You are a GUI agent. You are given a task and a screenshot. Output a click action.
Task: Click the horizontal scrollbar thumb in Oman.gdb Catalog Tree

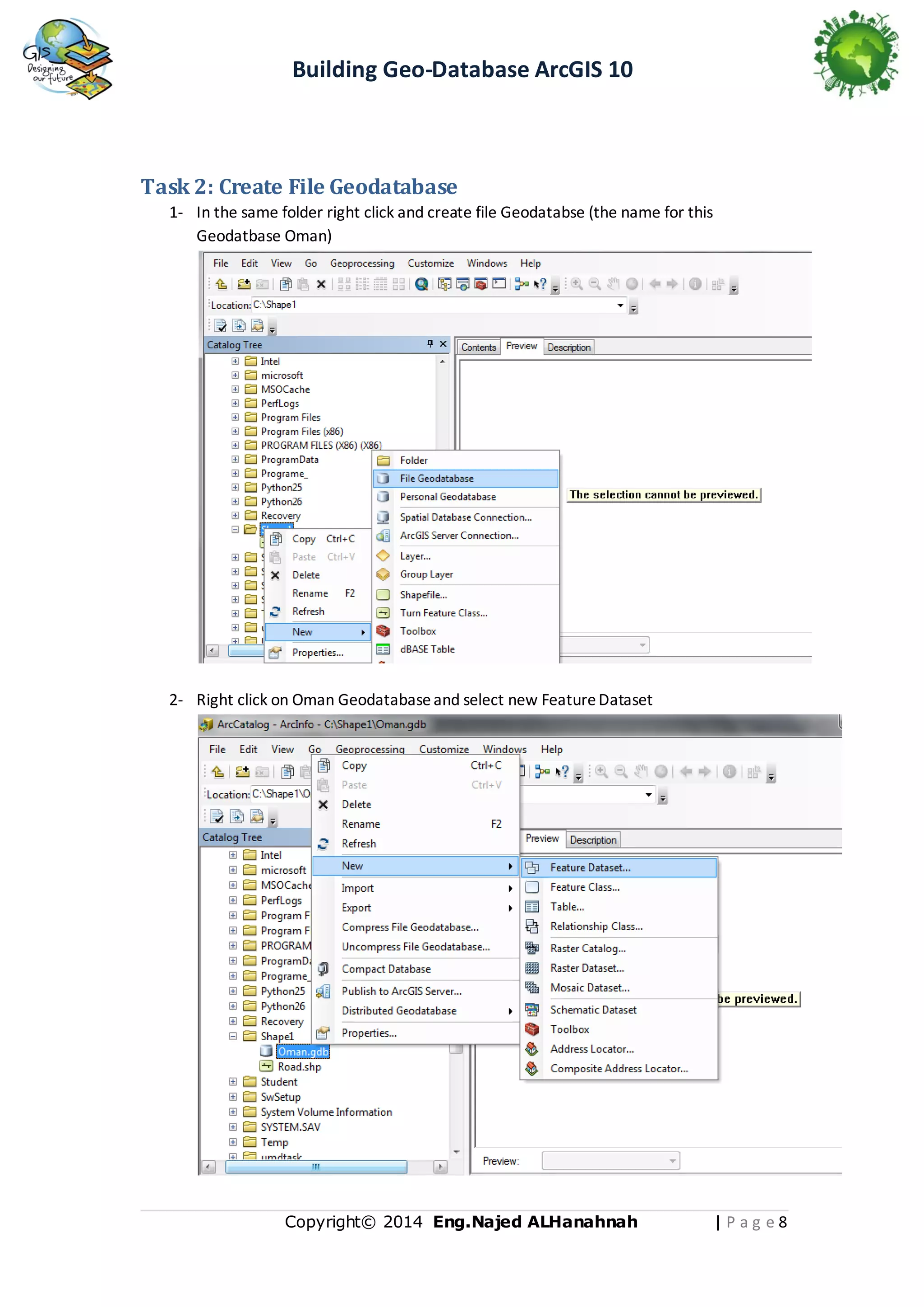[x=316, y=1167]
